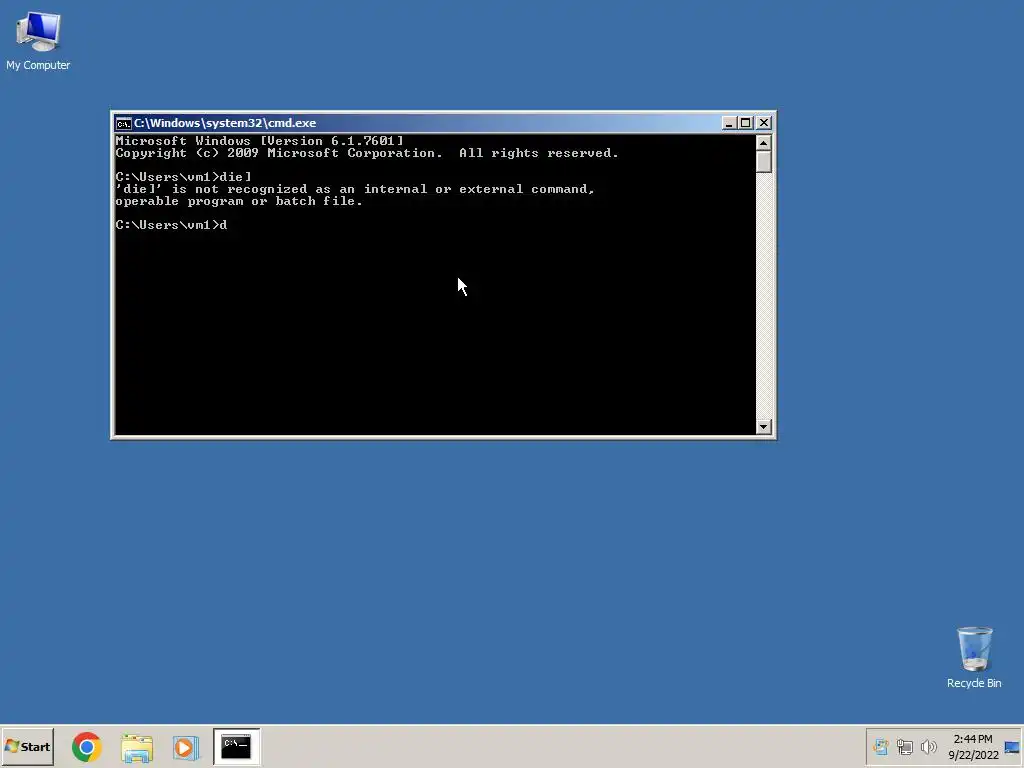Open the volume speaker tray icon
Viewport: 1024px width, 768px height.
pos(928,746)
